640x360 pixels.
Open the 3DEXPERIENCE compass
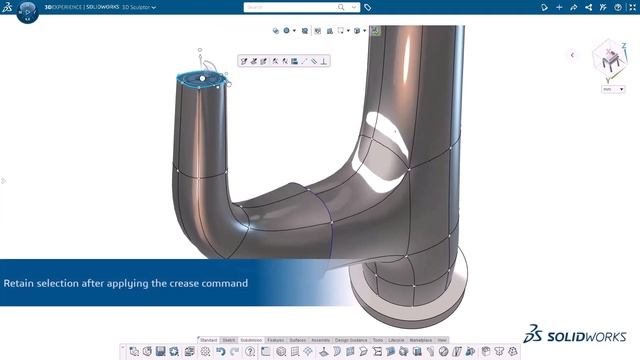[x=27, y=11]
